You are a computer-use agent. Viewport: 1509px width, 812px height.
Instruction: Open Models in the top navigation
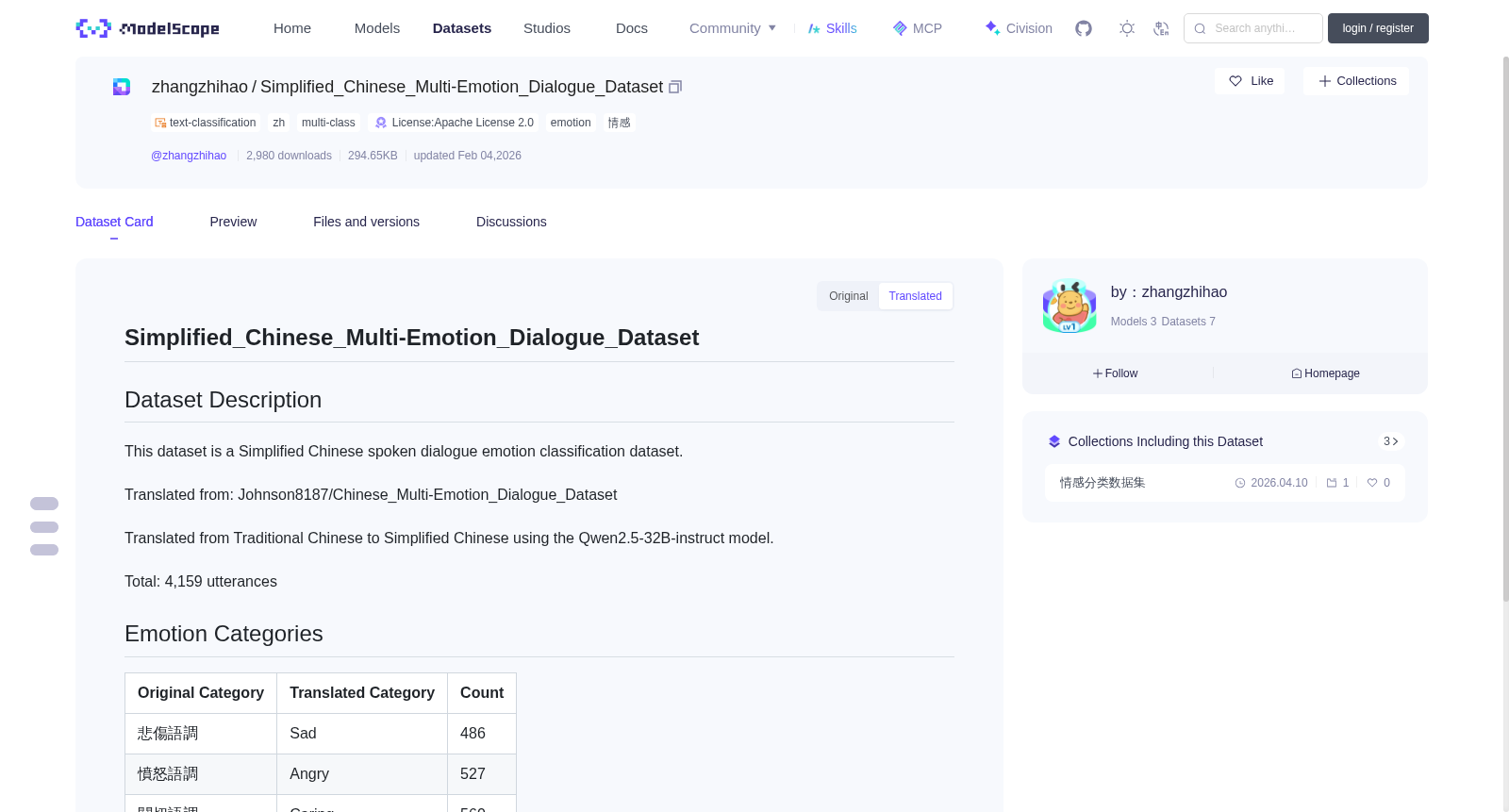click(x=377, y=28)
